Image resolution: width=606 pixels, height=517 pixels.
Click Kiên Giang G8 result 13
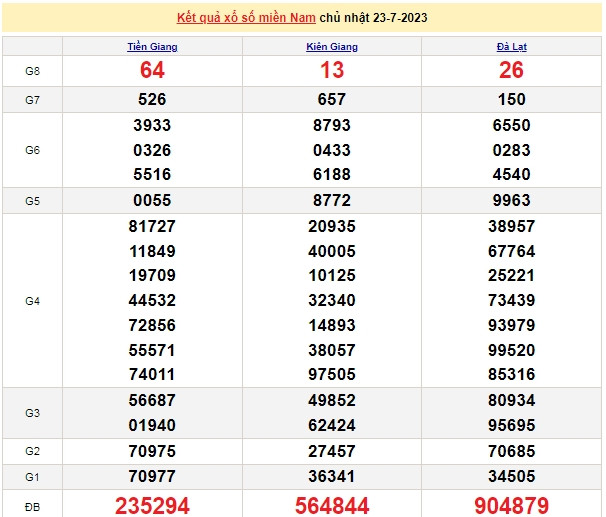click(331, 70)
